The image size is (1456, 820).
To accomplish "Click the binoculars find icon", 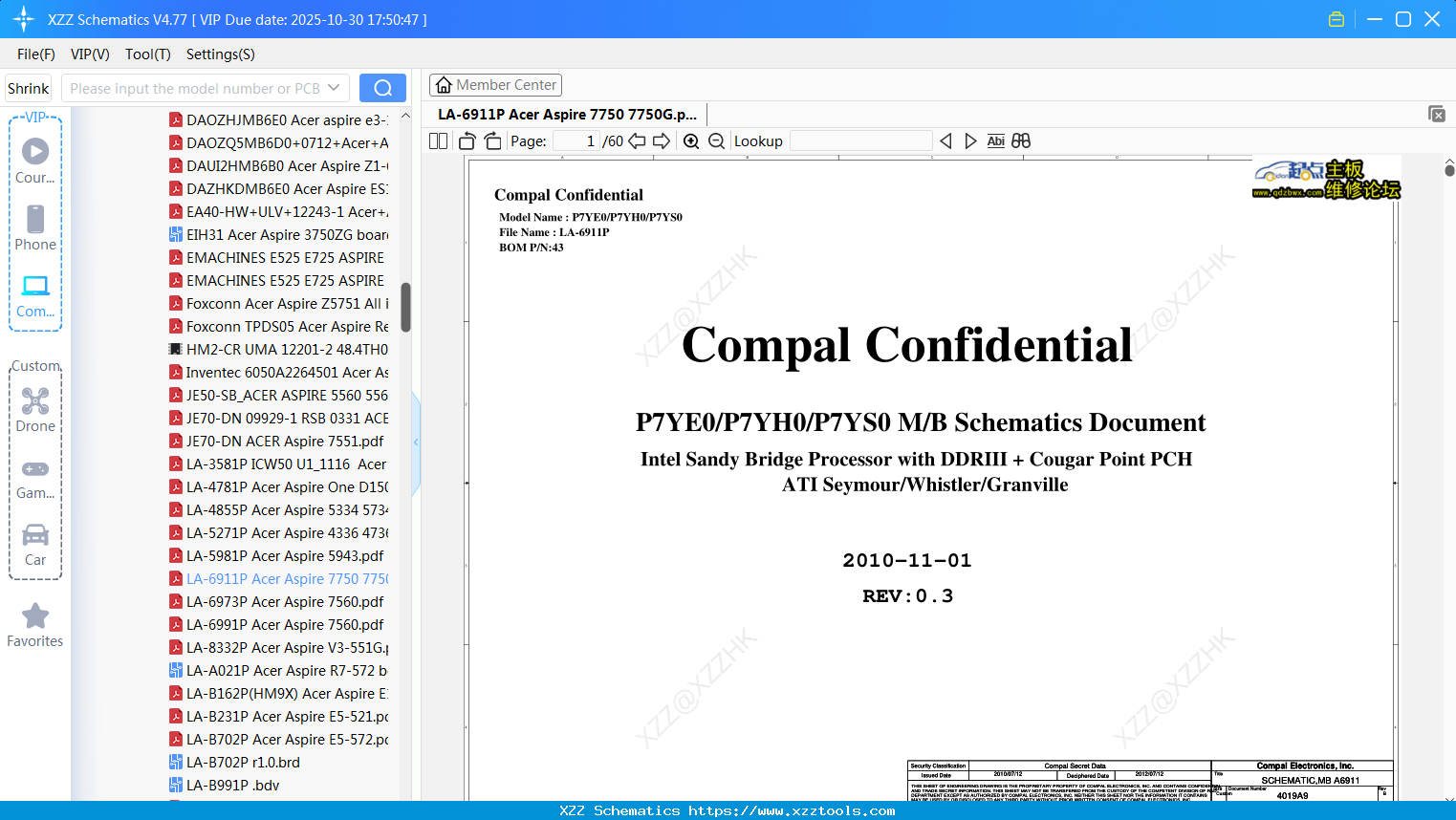I will [x=1021, y=141].
